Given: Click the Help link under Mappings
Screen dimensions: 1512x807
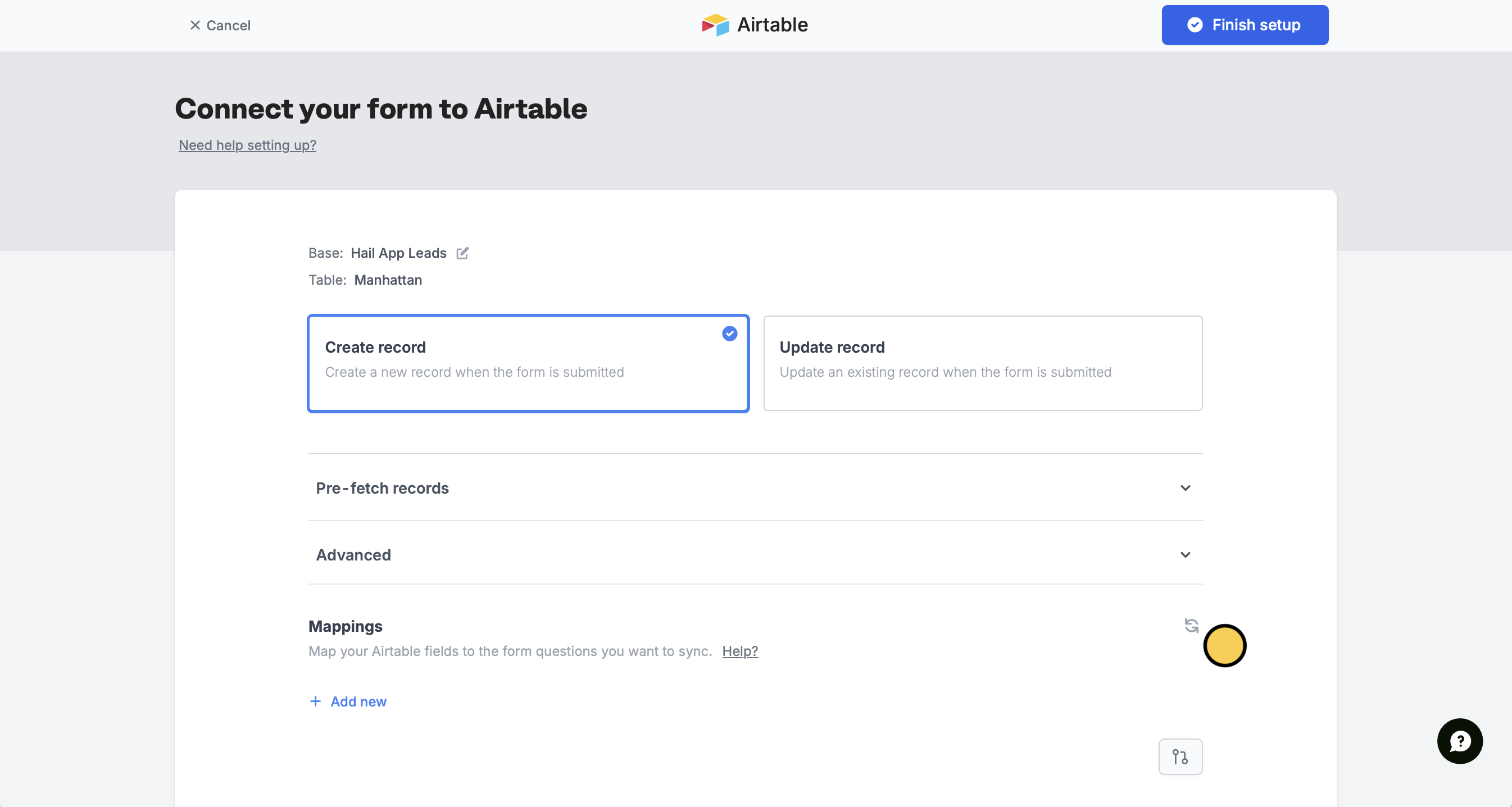Looking at the screenshot, I should click(739, 651).
